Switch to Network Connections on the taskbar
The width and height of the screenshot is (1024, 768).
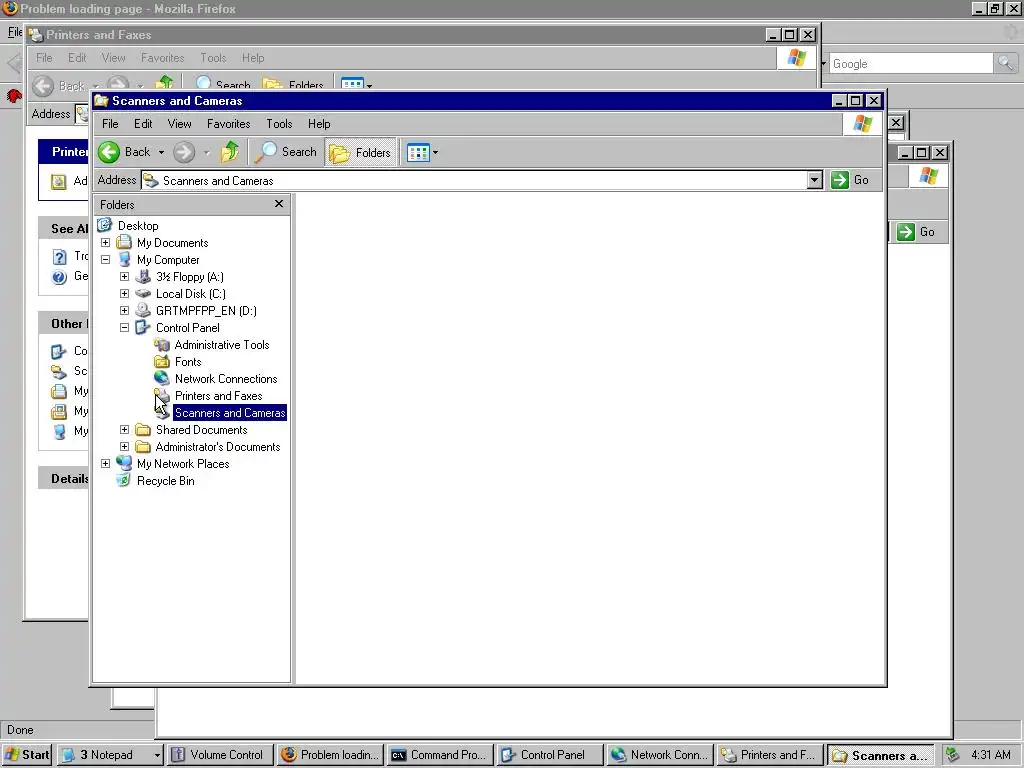coord(660,755)
